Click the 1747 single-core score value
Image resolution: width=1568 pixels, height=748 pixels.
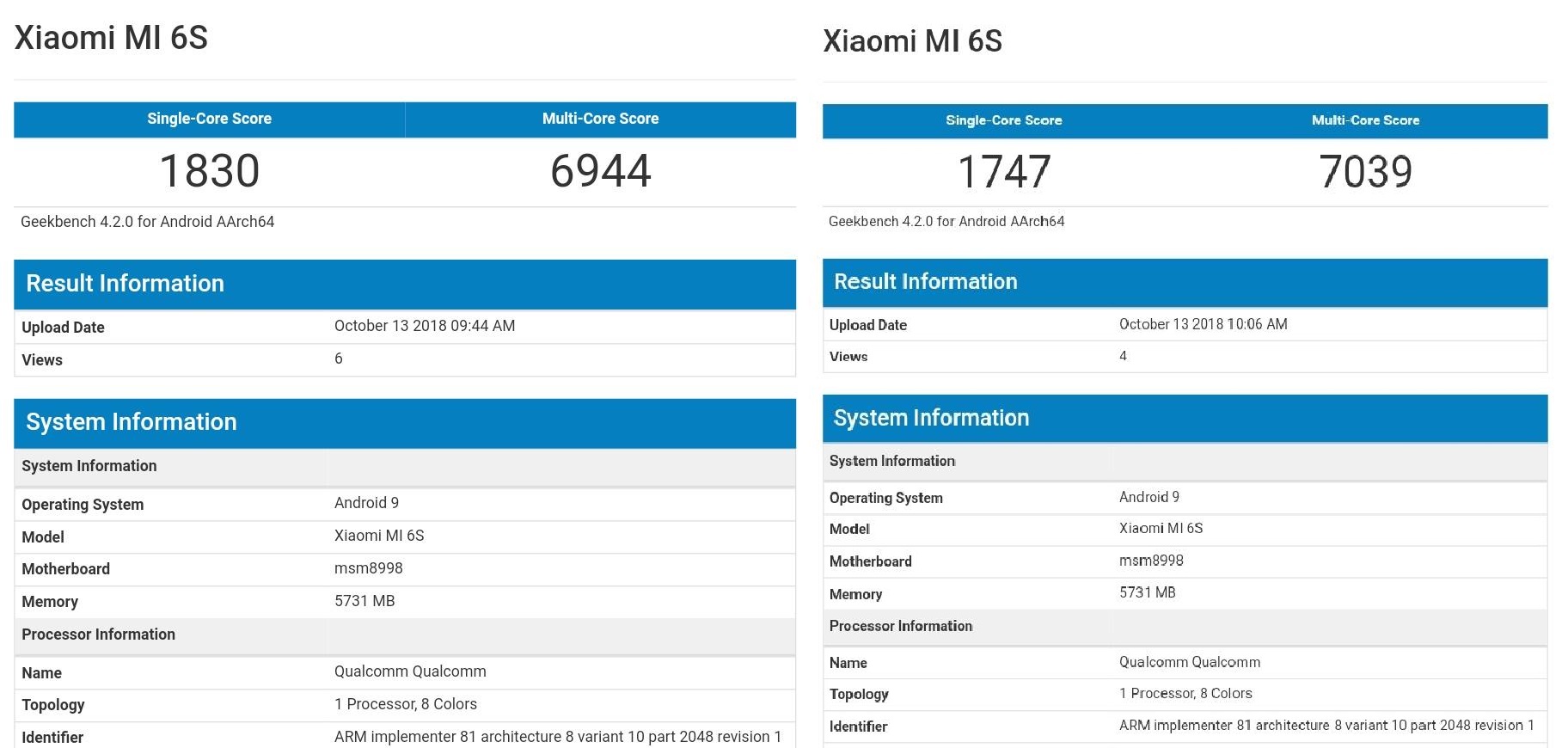(x=1003, y=172)
